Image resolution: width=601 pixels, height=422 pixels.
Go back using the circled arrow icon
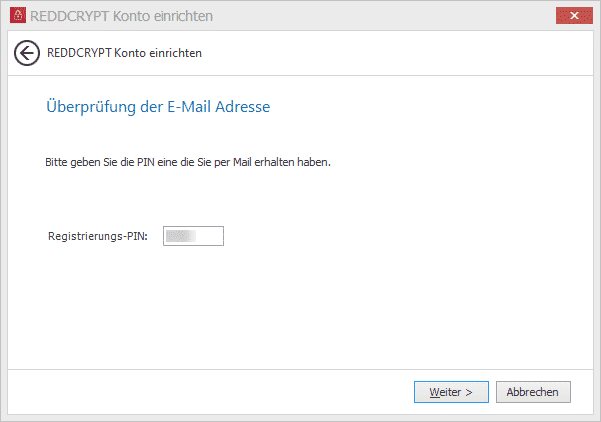[27, 53]
